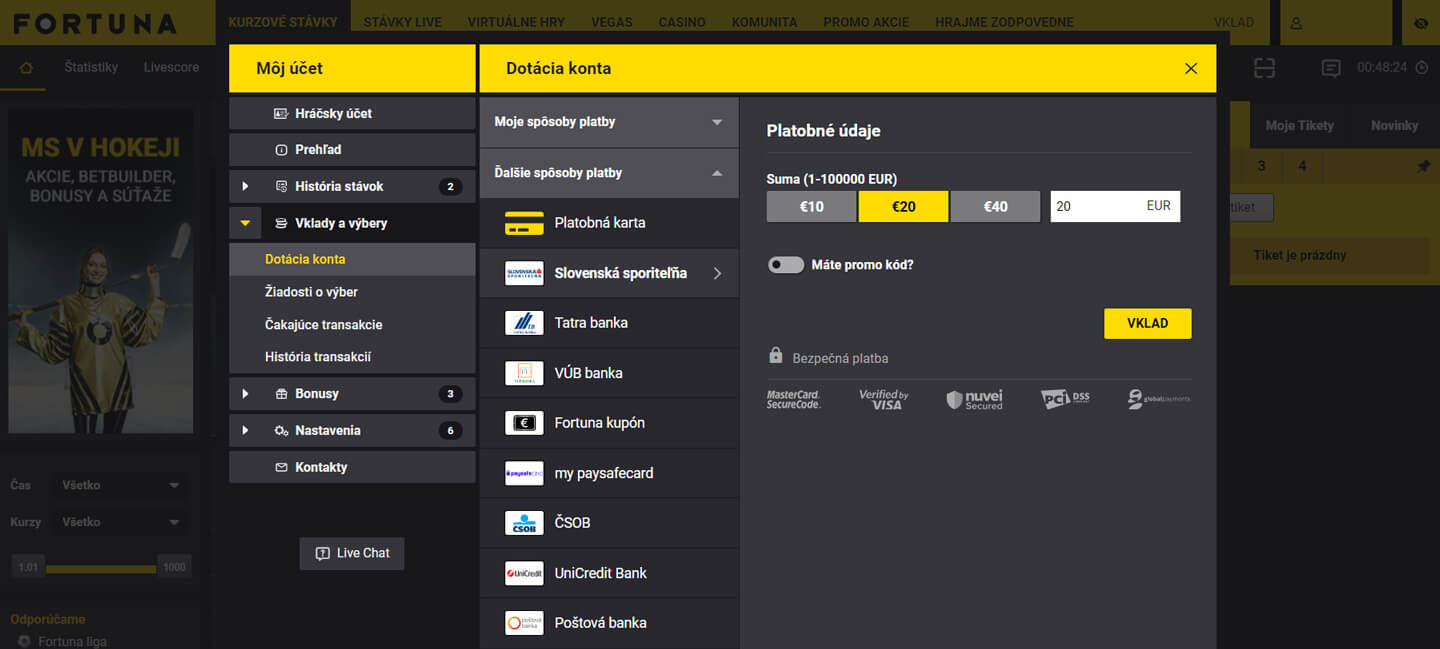Click the Fortuna logo

tap(95, 23)
